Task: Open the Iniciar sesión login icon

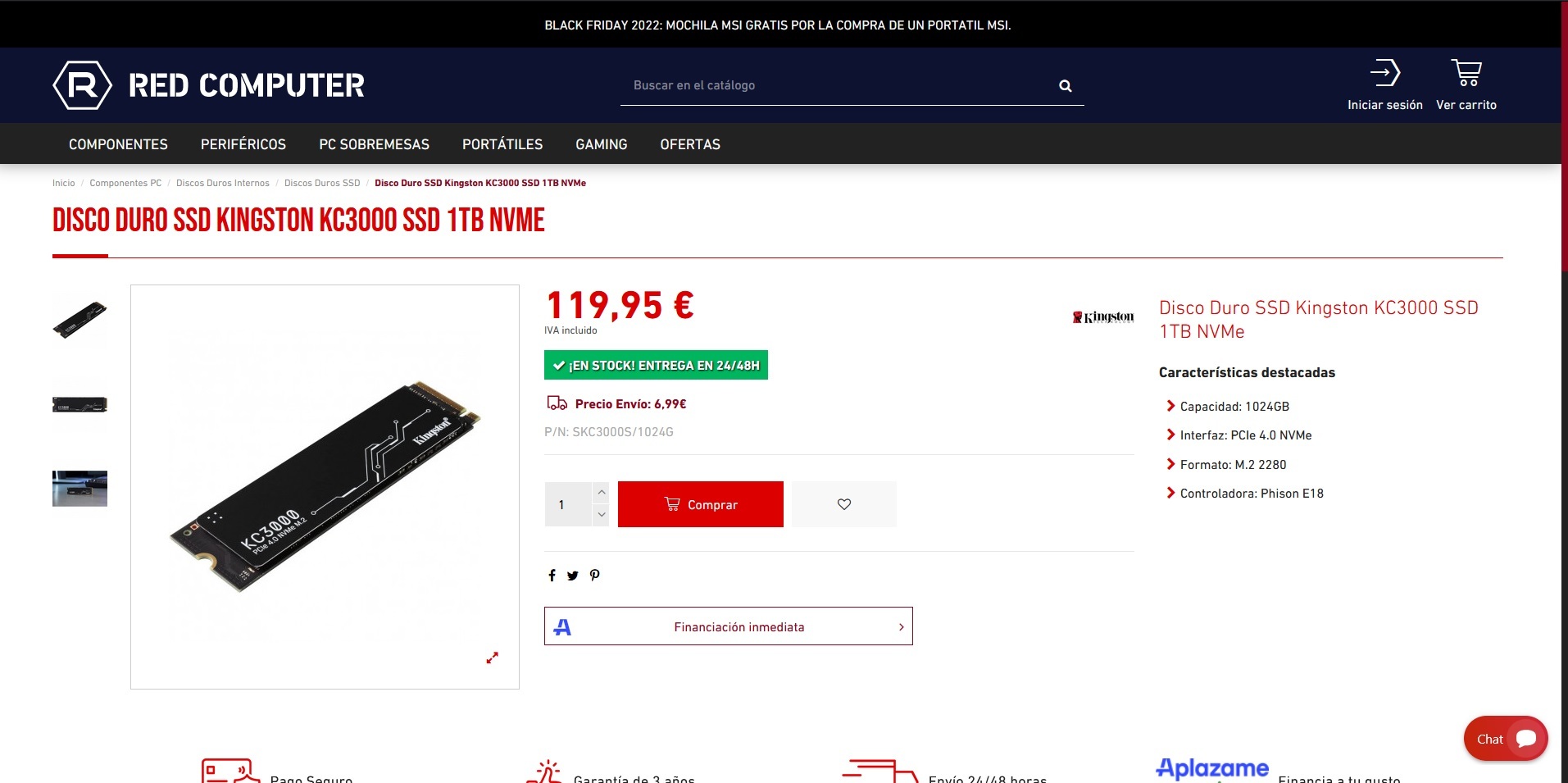Action: (x=1385, y=73)
